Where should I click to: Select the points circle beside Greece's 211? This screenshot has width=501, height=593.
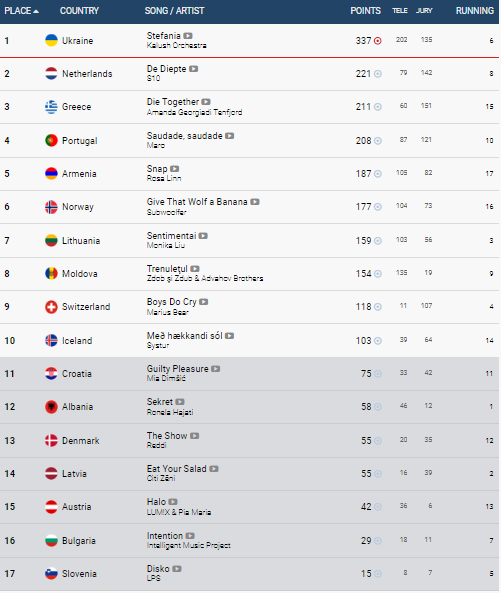[x=378, y=107]
